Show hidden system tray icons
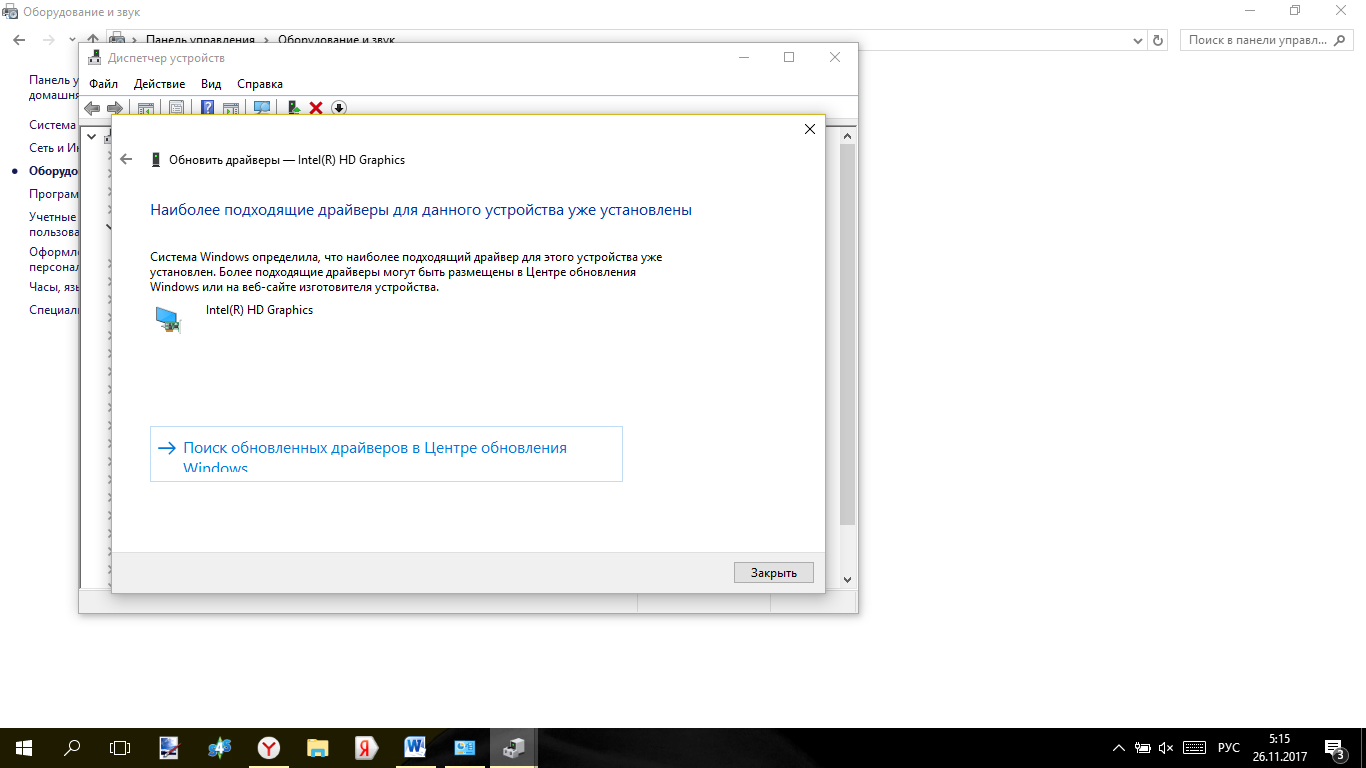This screenshot has height=768, width=1366. coord(1118,748)
